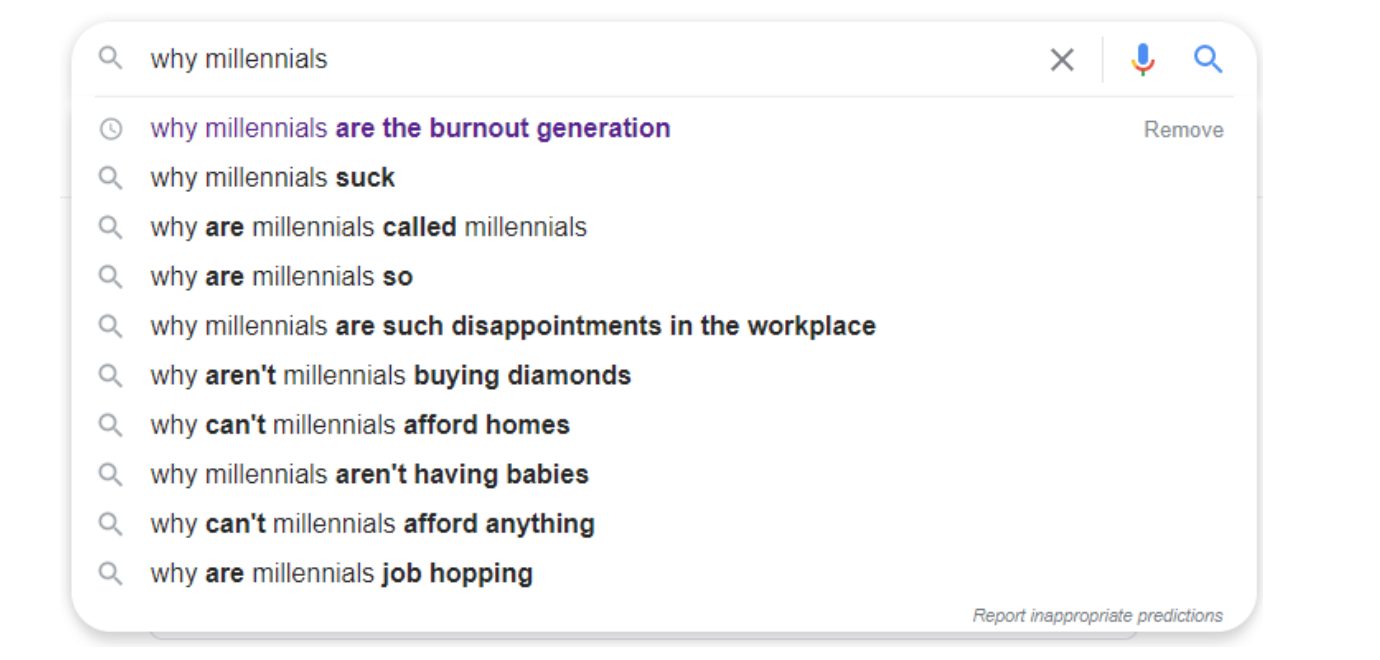
Task: Start voice search with microphone icon
Action: (x=1143, y=60)
